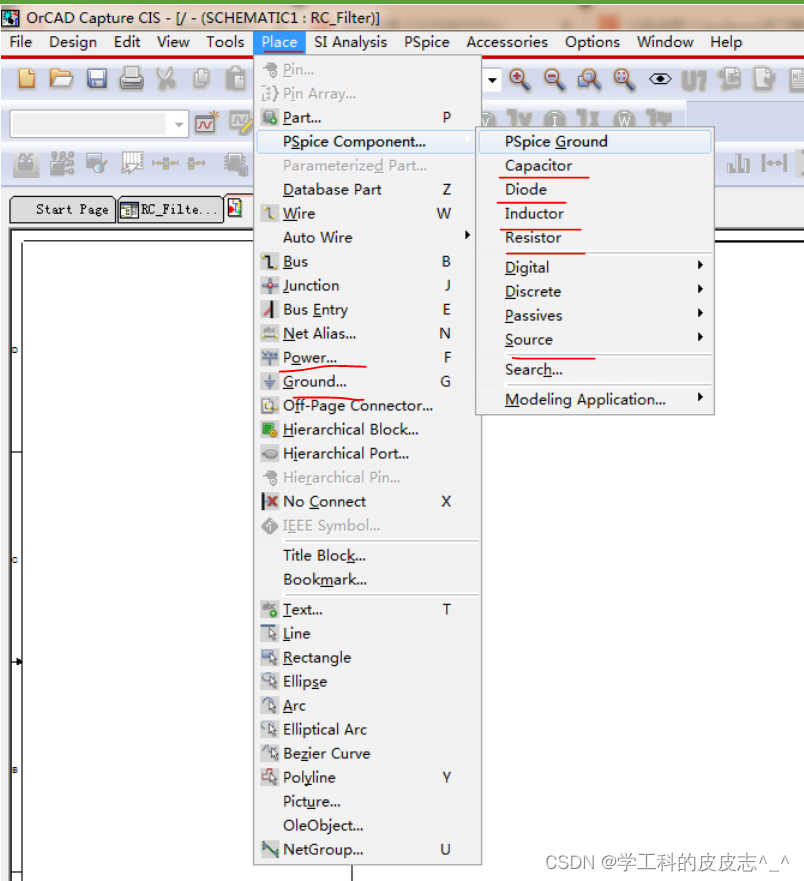Click the Copy toolbar icon
Image resolution: width=804 pixels, height=881 pixels.
tap(201, 79)
